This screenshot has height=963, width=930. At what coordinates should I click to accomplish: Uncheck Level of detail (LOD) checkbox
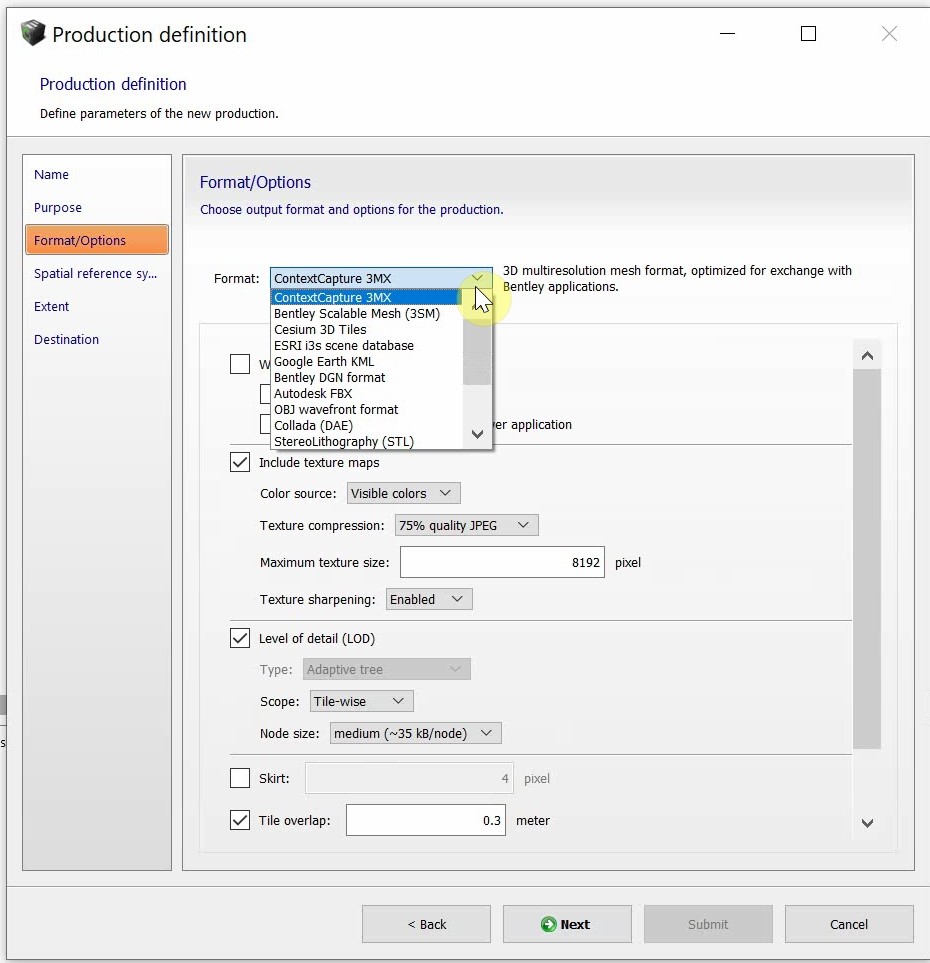pyautogui.click(x=240, y=638)
